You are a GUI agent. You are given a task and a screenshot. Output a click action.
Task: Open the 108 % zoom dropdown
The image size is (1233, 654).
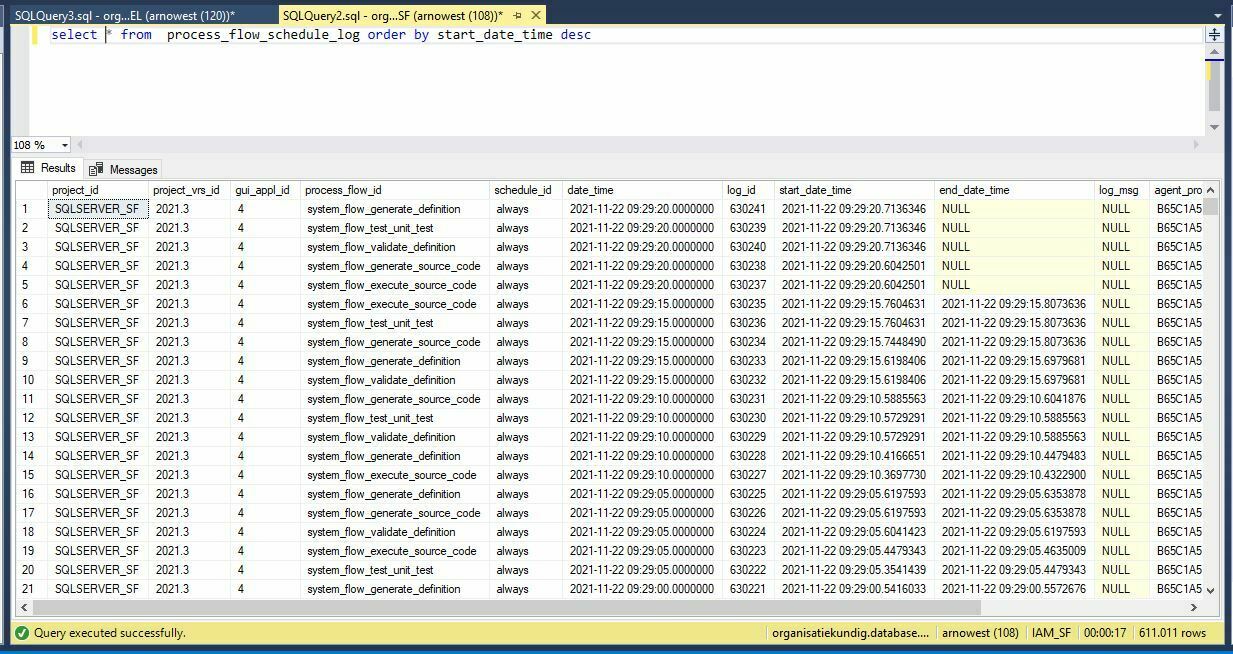point(65,145)
